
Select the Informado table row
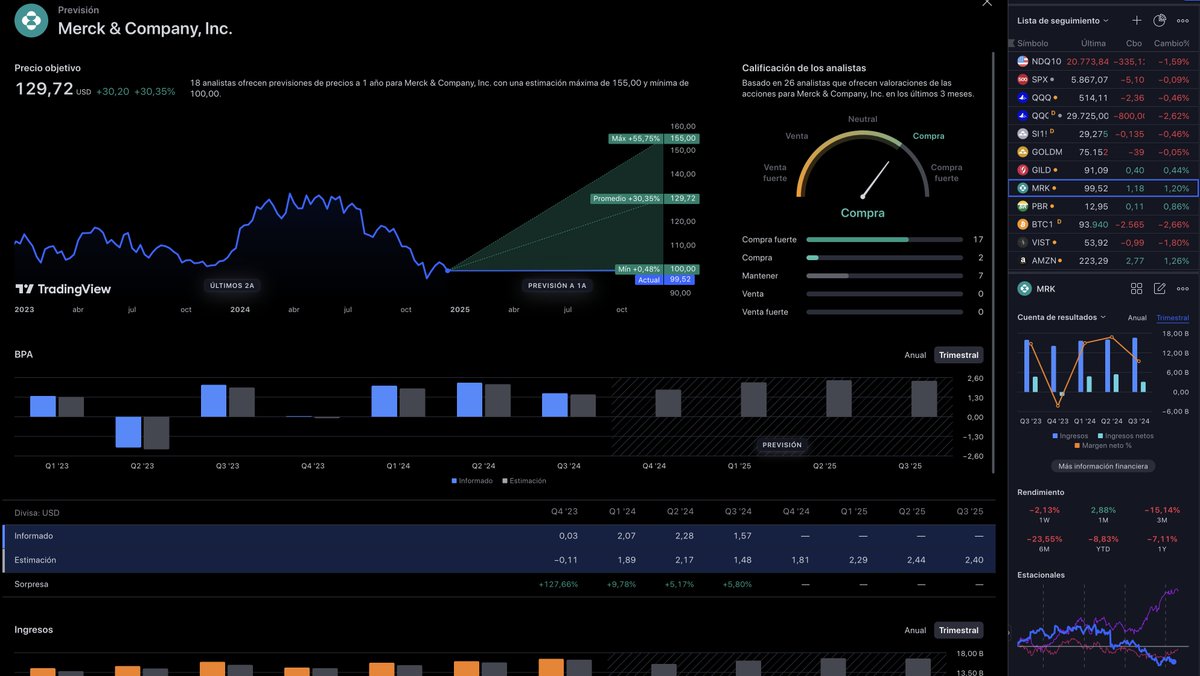point(499,536)
